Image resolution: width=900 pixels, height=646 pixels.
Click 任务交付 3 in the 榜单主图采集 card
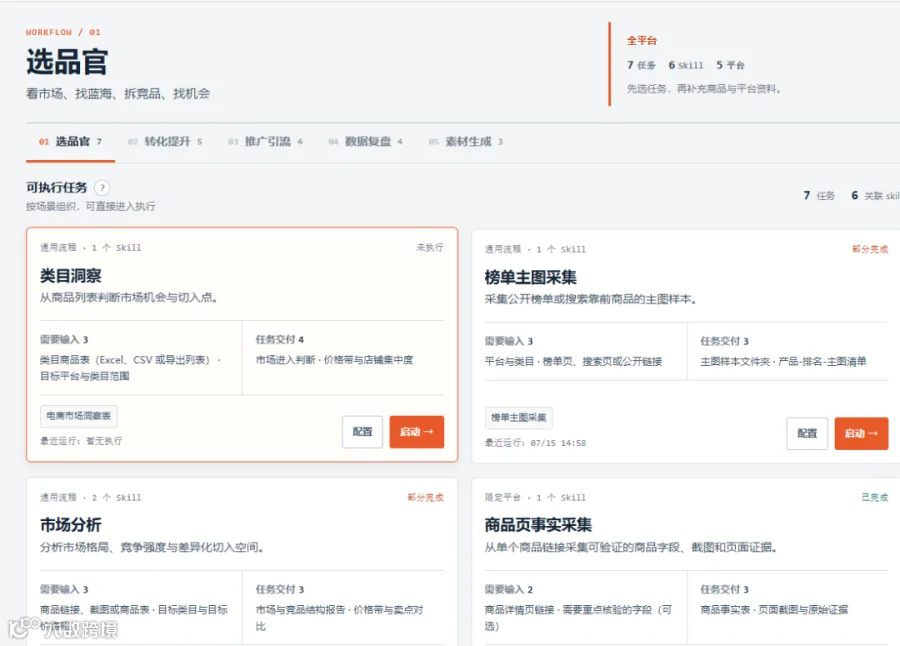tap(724, 341)
